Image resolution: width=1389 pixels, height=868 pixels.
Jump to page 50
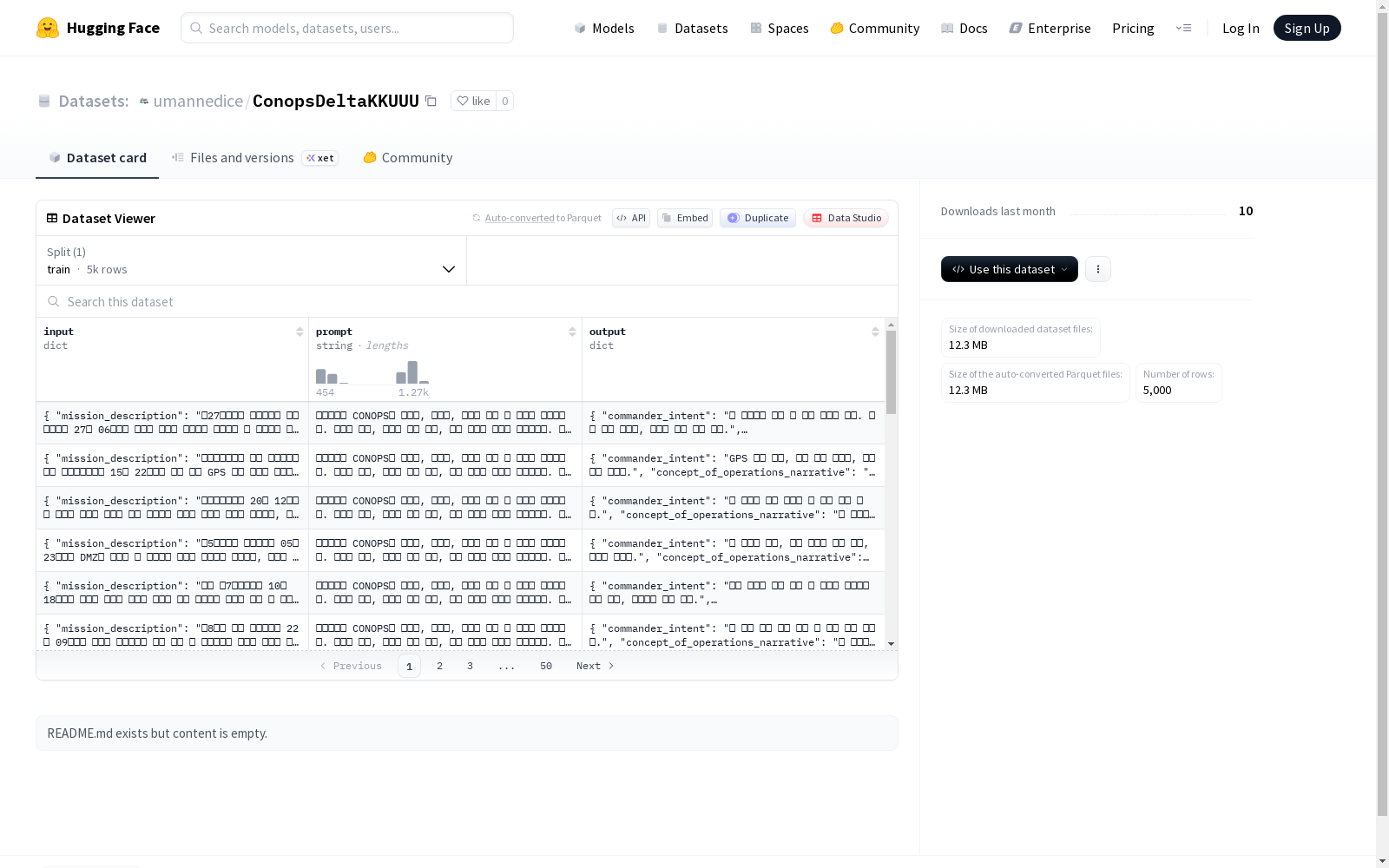pos(546,666)
